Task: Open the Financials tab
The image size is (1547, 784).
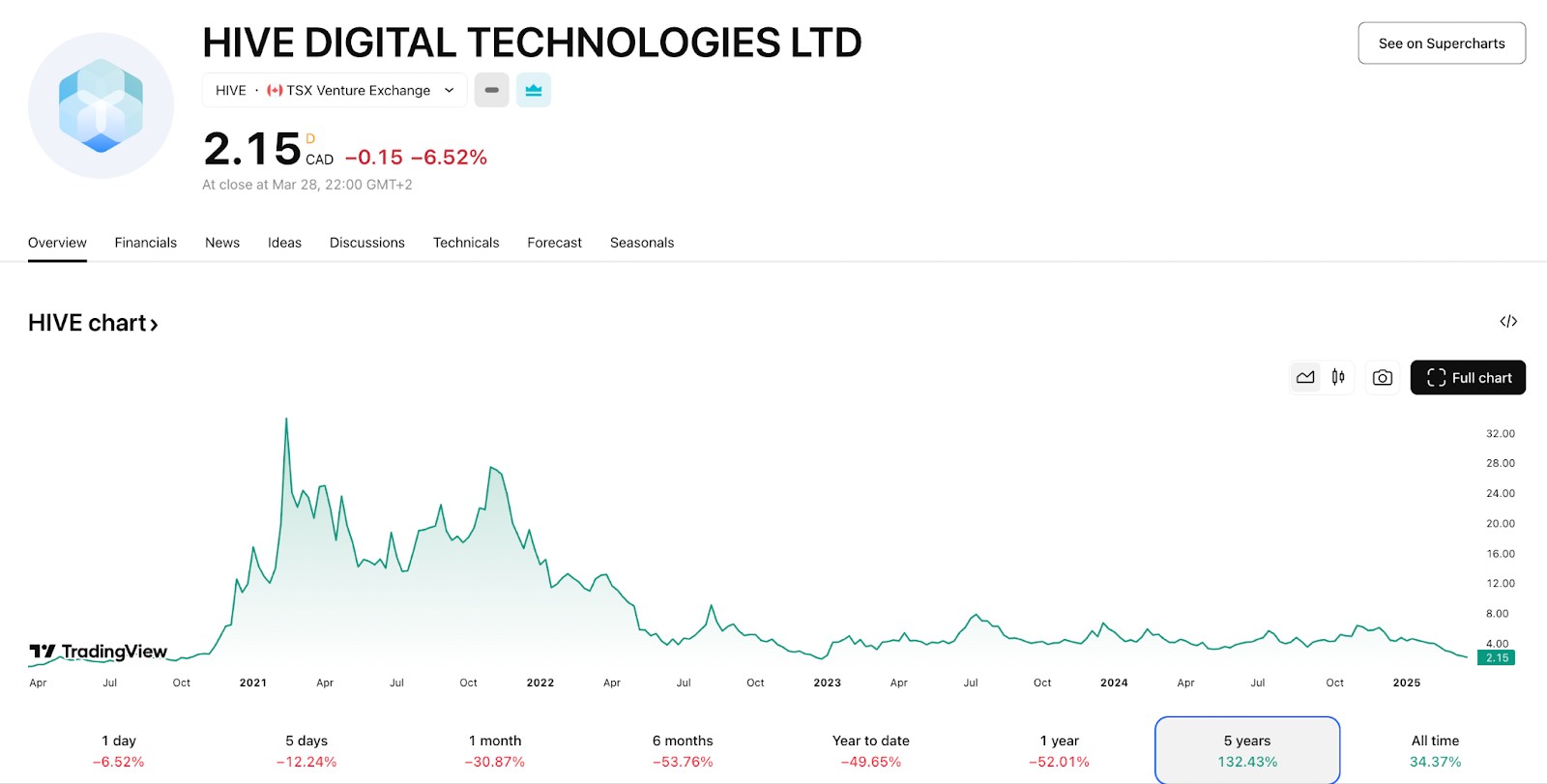Action: (x=146, y=243)
